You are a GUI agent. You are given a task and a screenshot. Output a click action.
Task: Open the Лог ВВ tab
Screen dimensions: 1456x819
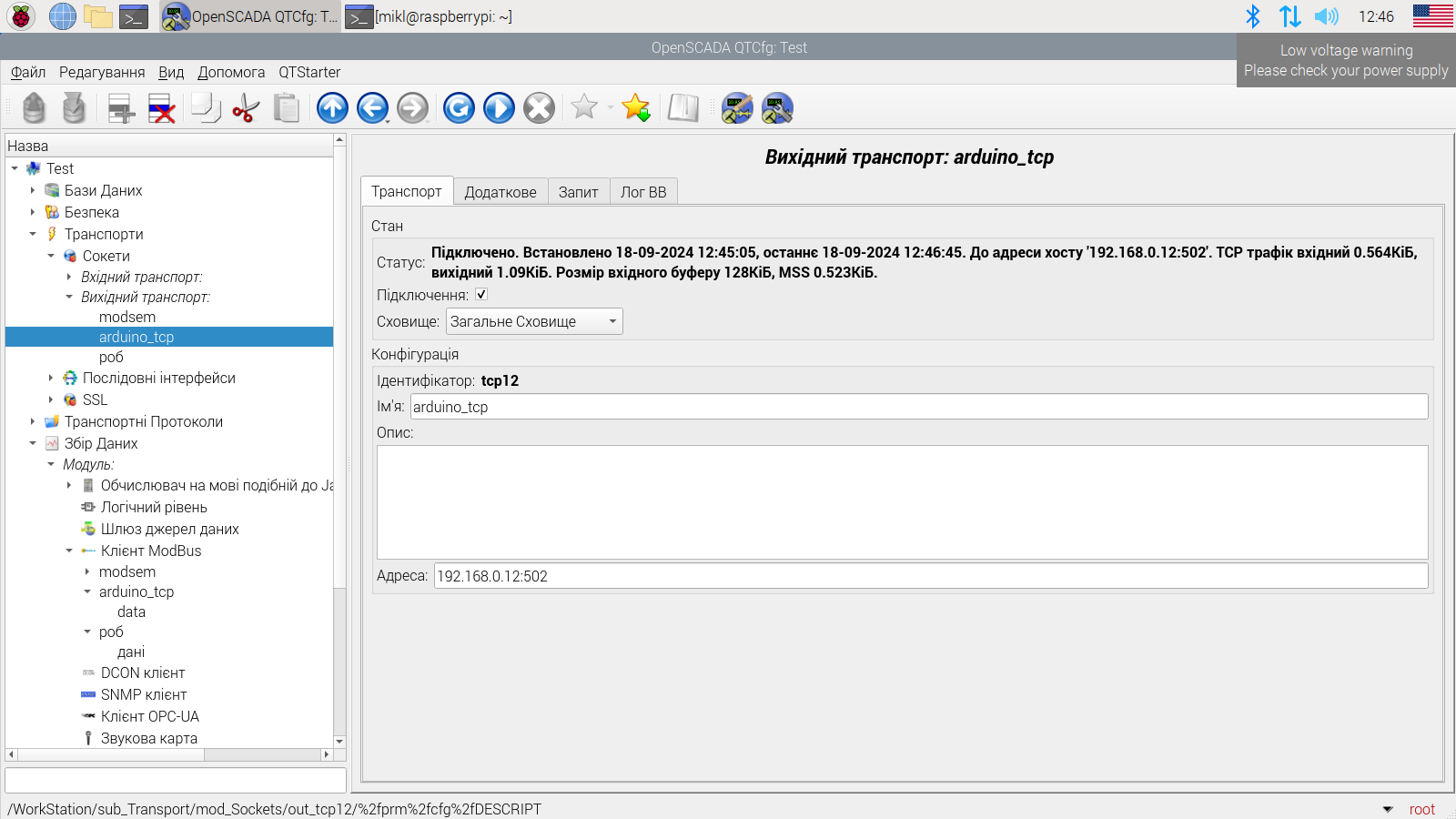[643, 192]
